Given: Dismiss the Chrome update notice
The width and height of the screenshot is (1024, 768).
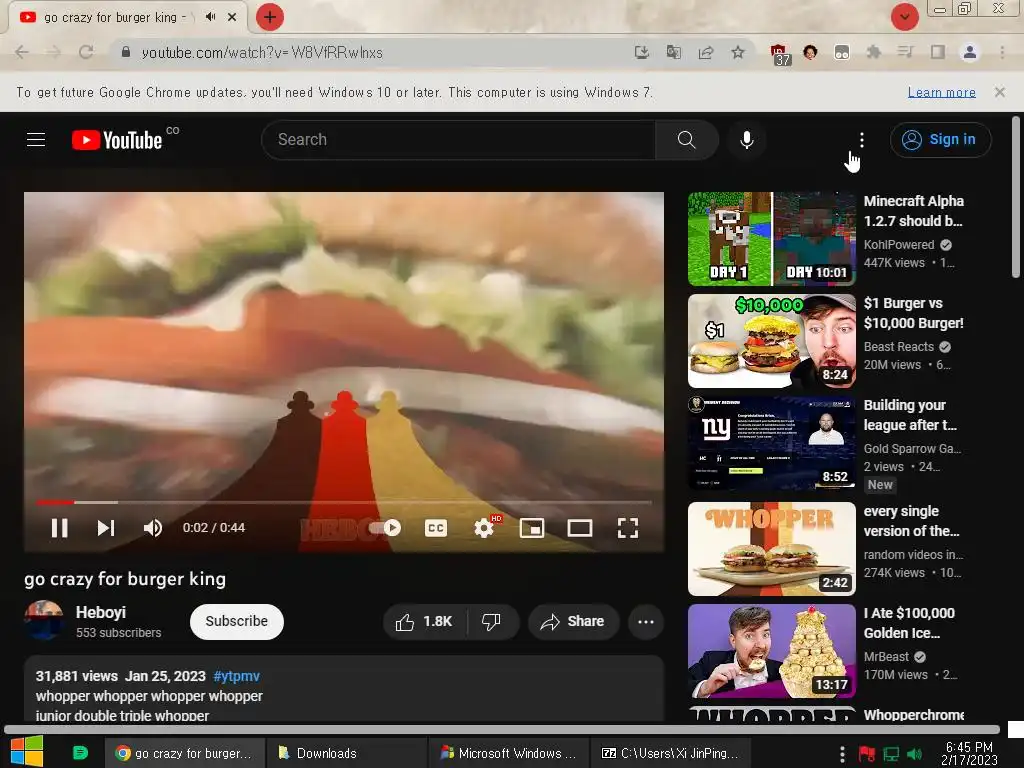Looking at the screenshot, I should 999,92.
